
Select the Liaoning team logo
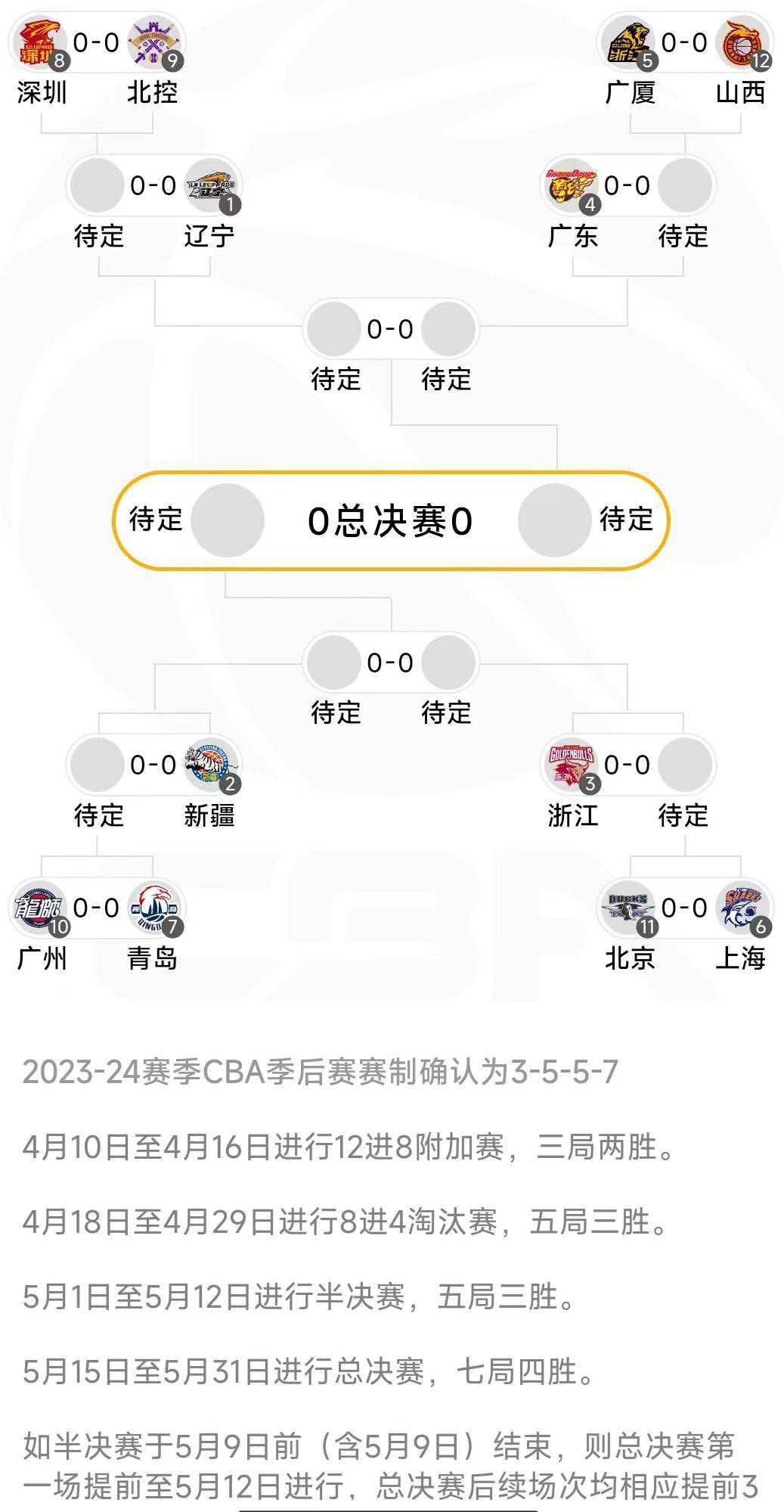tap(211, 186)
